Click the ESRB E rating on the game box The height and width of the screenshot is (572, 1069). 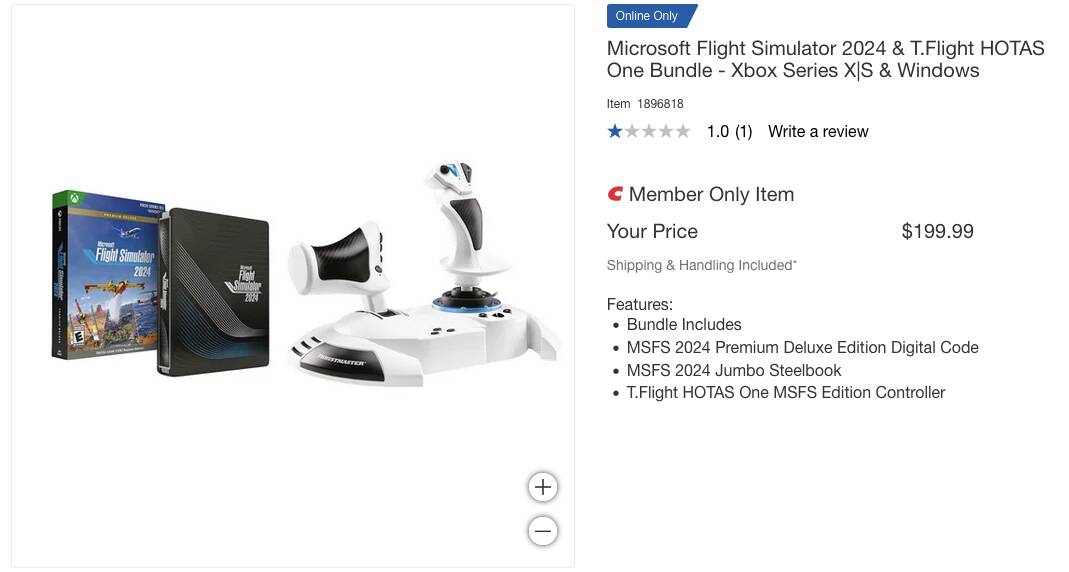click(x=78, y=337)
